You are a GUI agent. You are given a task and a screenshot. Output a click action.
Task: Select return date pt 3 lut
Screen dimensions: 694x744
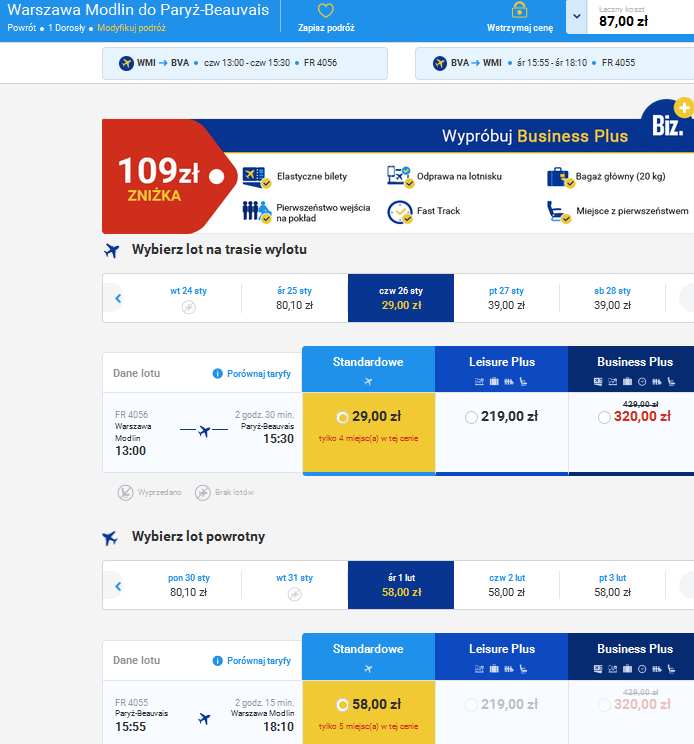612,585
